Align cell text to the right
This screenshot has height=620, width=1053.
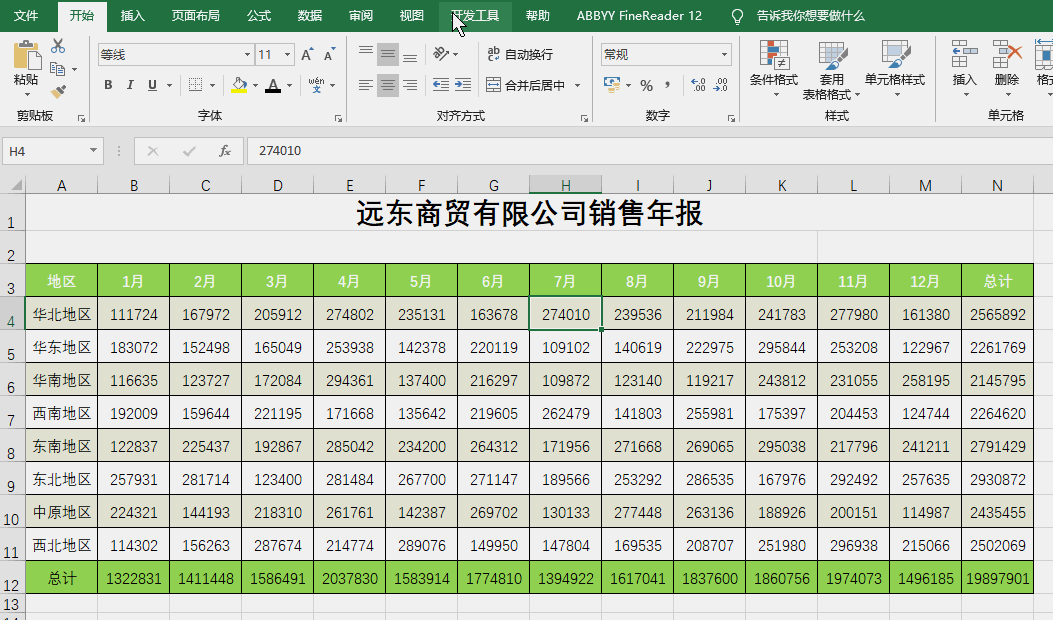tap(410, 85)
